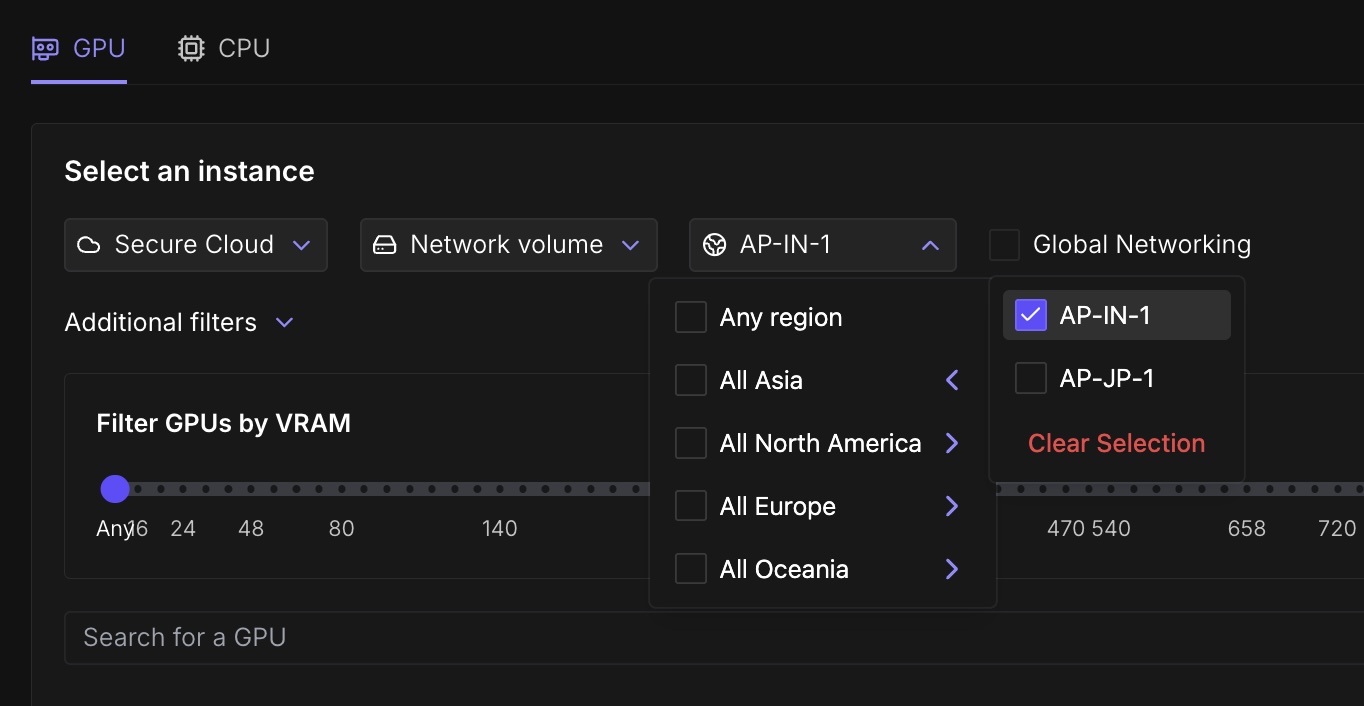Expand the All North America submenu chevron

(952, 444)
